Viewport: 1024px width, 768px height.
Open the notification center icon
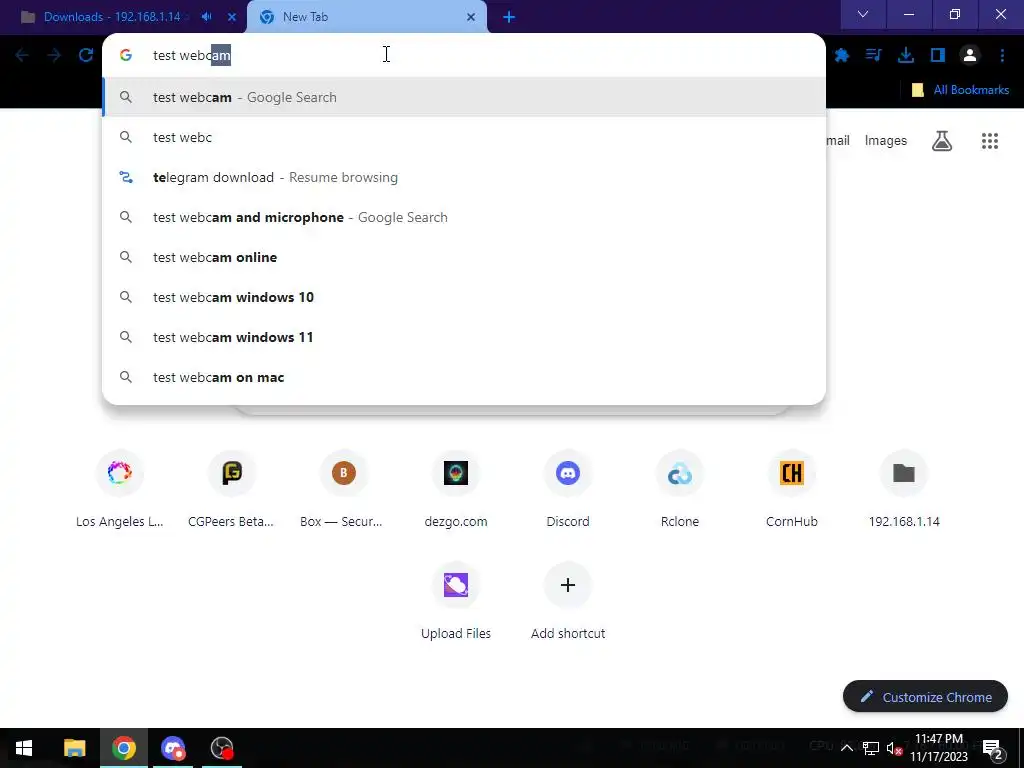pos(992,748)
